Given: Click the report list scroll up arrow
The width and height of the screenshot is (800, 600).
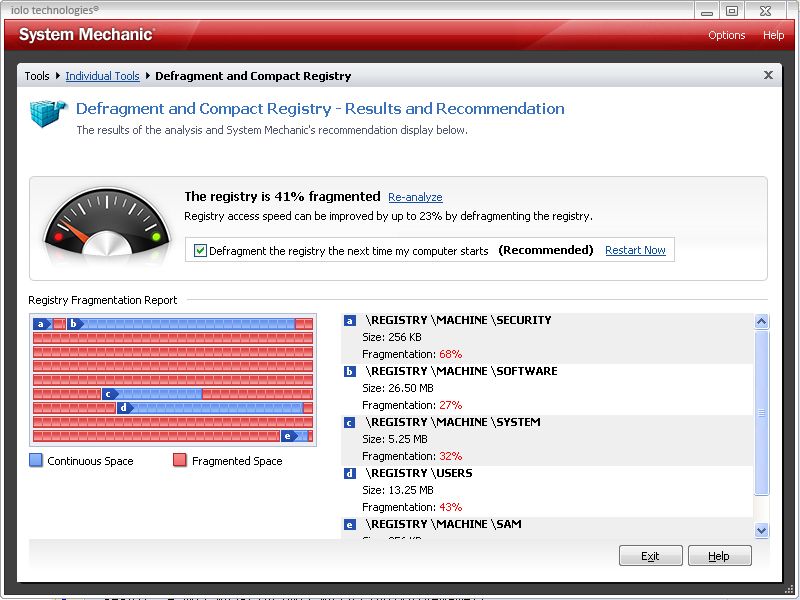Looking at the screenshot, I should point(761,321).
